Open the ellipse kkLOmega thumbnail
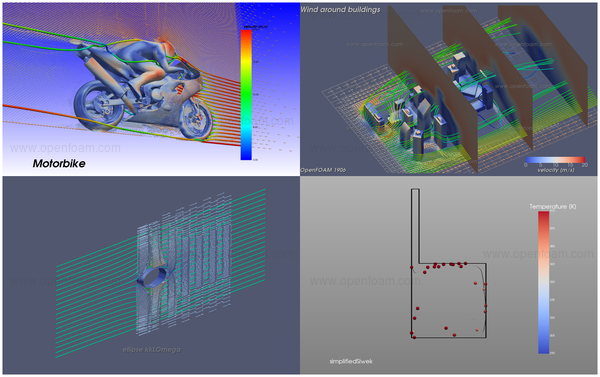The height and width of the screenshot is (377, 600). pos(151,275)
